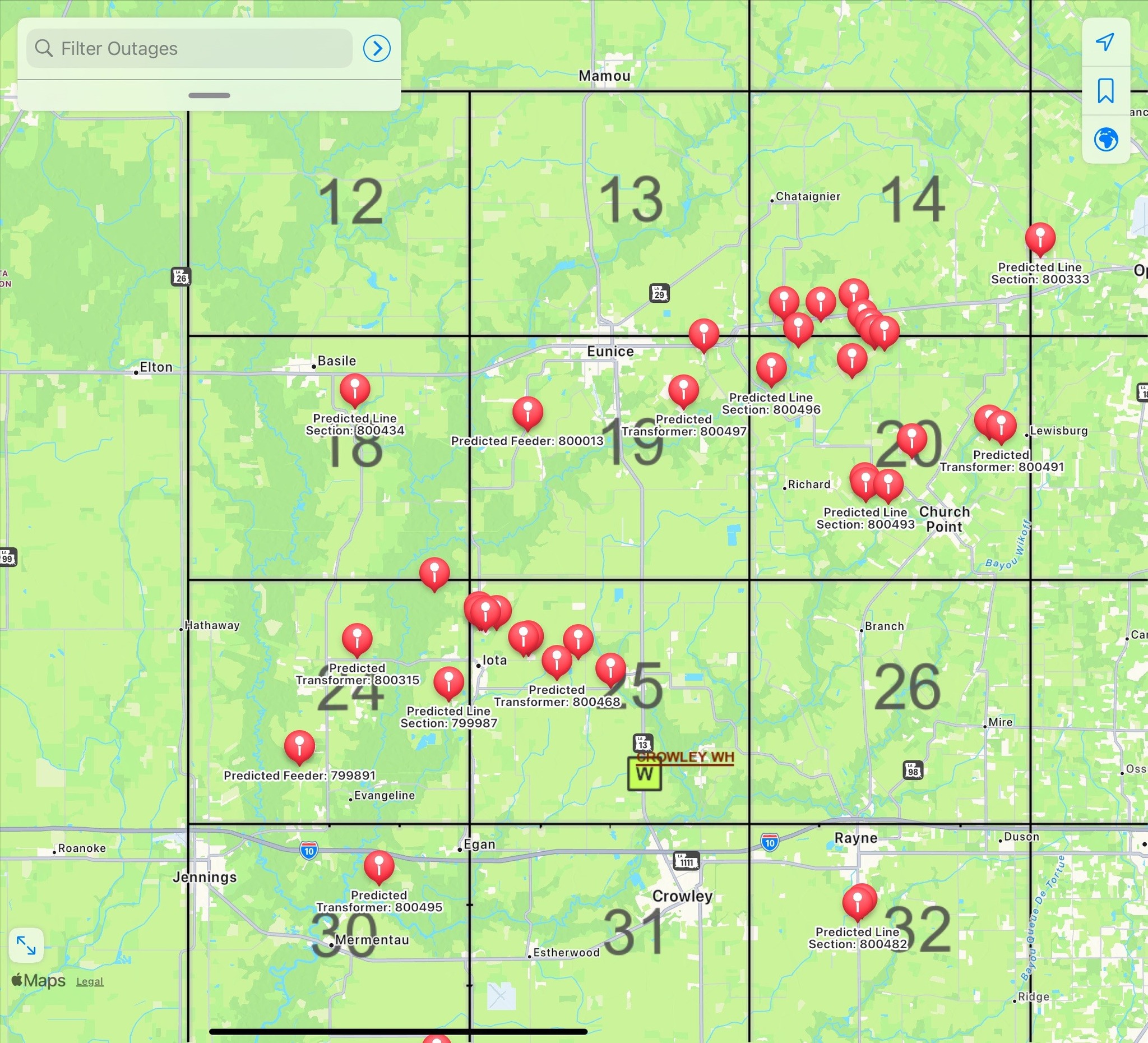Click the Estherwood label

566,952
